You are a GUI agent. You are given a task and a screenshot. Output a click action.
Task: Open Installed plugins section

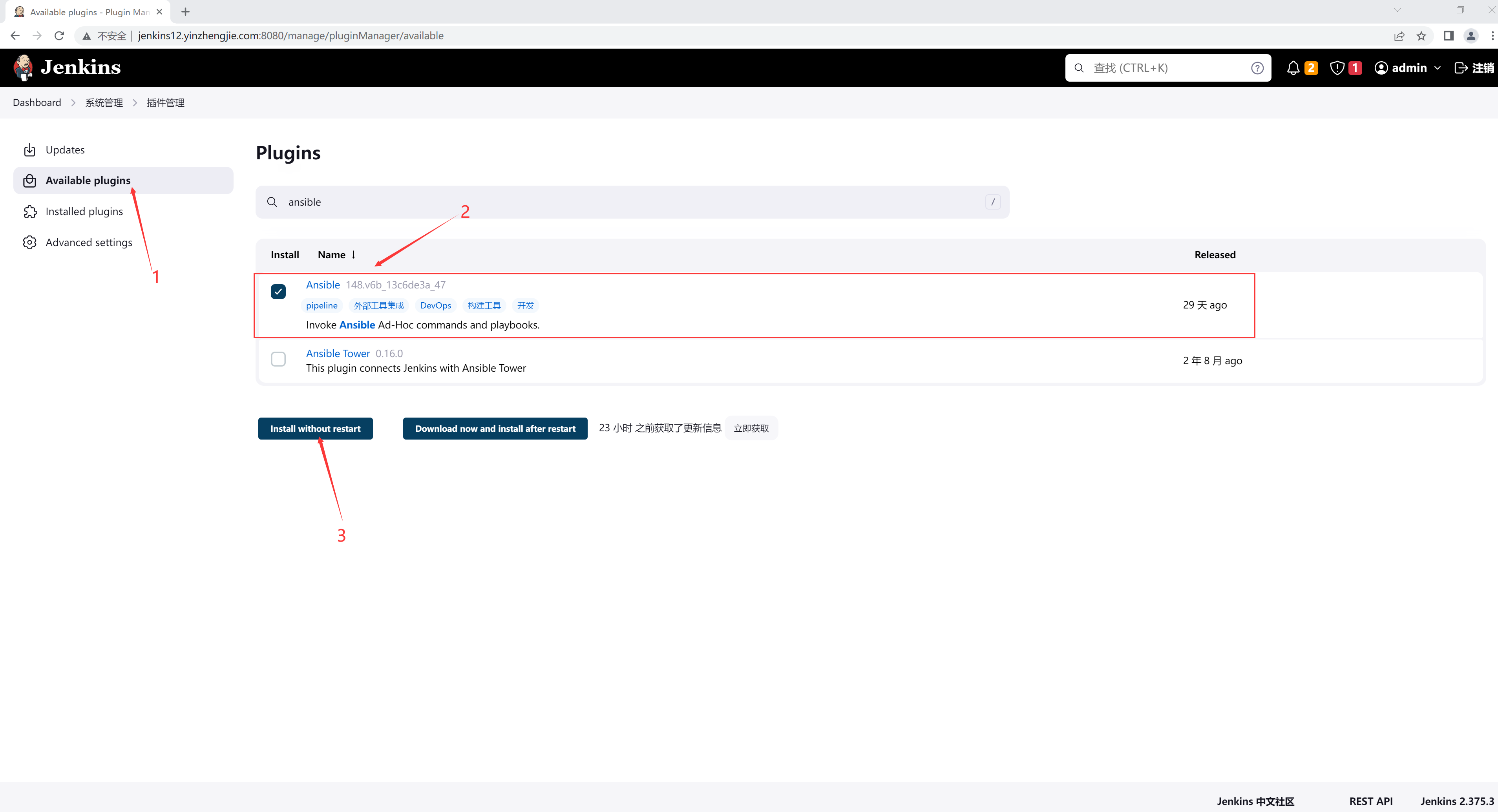coord(84,212)
